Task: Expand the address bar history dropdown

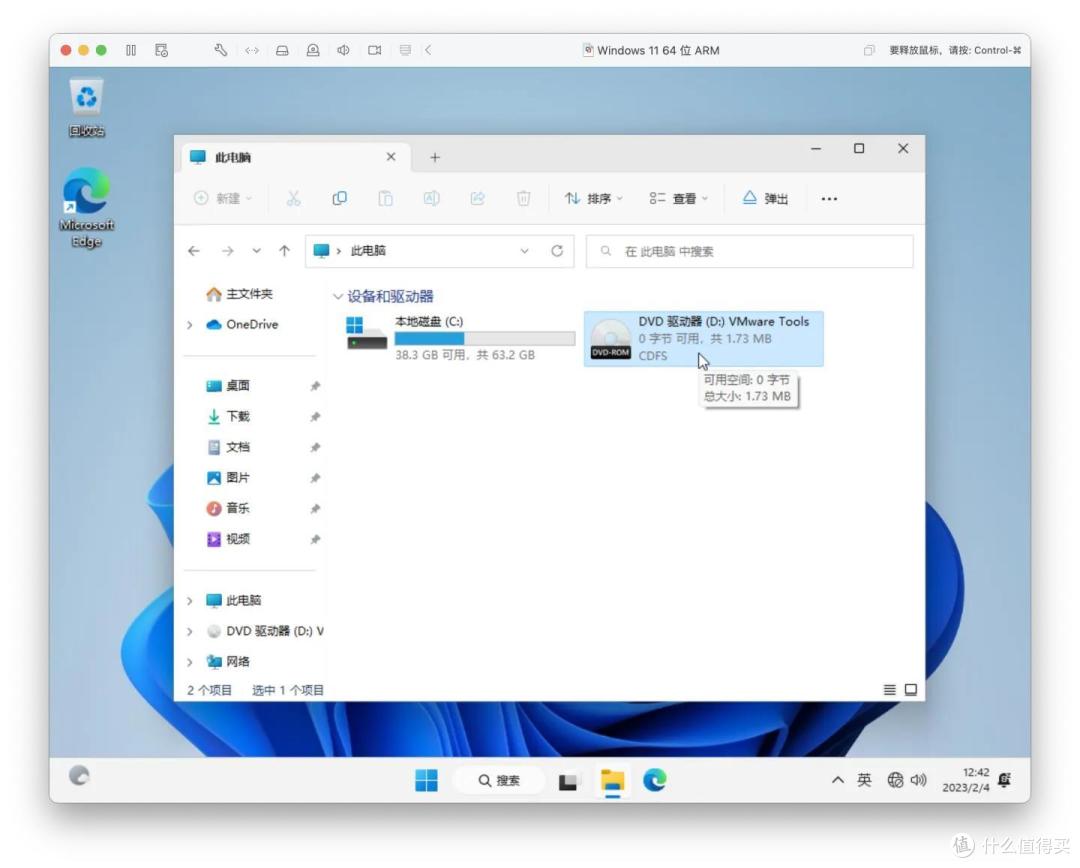Action: click(x=525, y=251)
